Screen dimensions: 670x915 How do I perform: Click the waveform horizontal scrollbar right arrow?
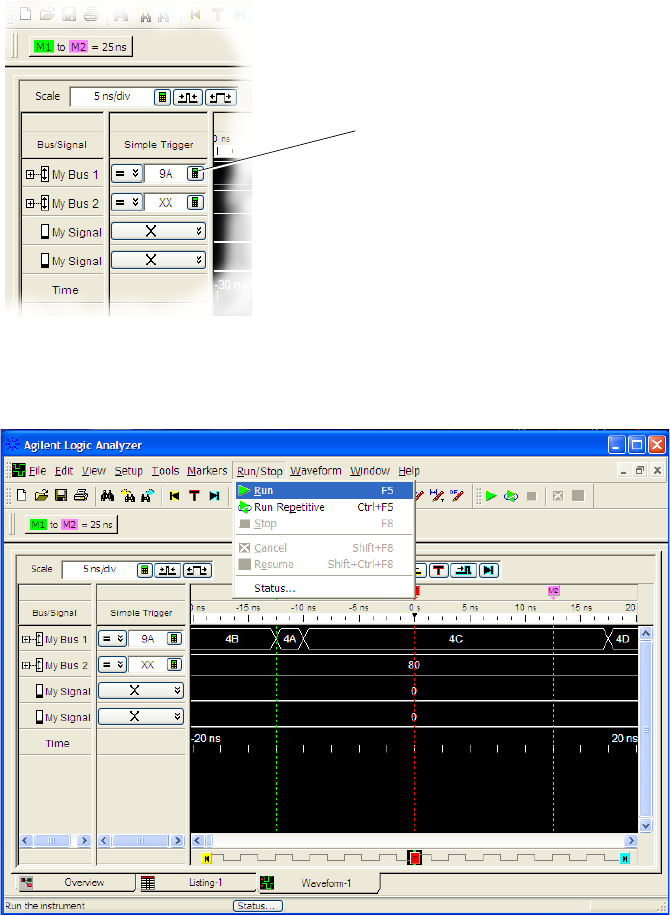point(631,841)
